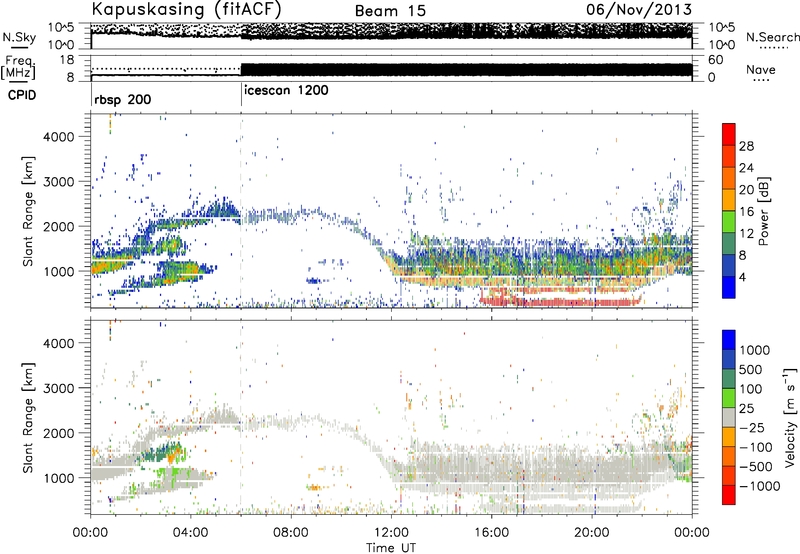800x554 pixels.
Task: Click the "-100" velocity colorbar tick
Action: click(756, 447)
